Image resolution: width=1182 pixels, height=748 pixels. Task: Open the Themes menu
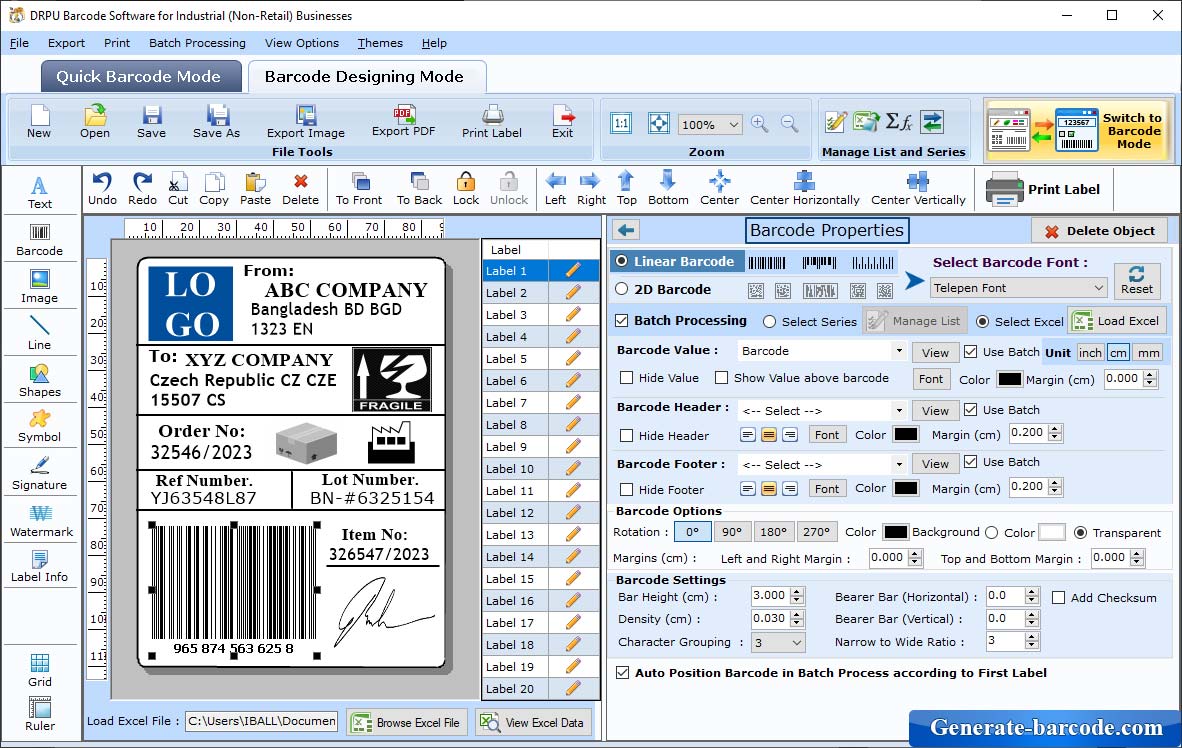380,43
